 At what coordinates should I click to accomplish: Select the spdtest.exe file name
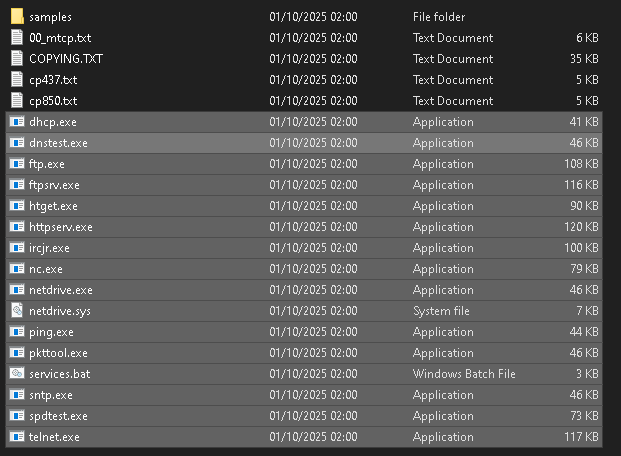58,416
